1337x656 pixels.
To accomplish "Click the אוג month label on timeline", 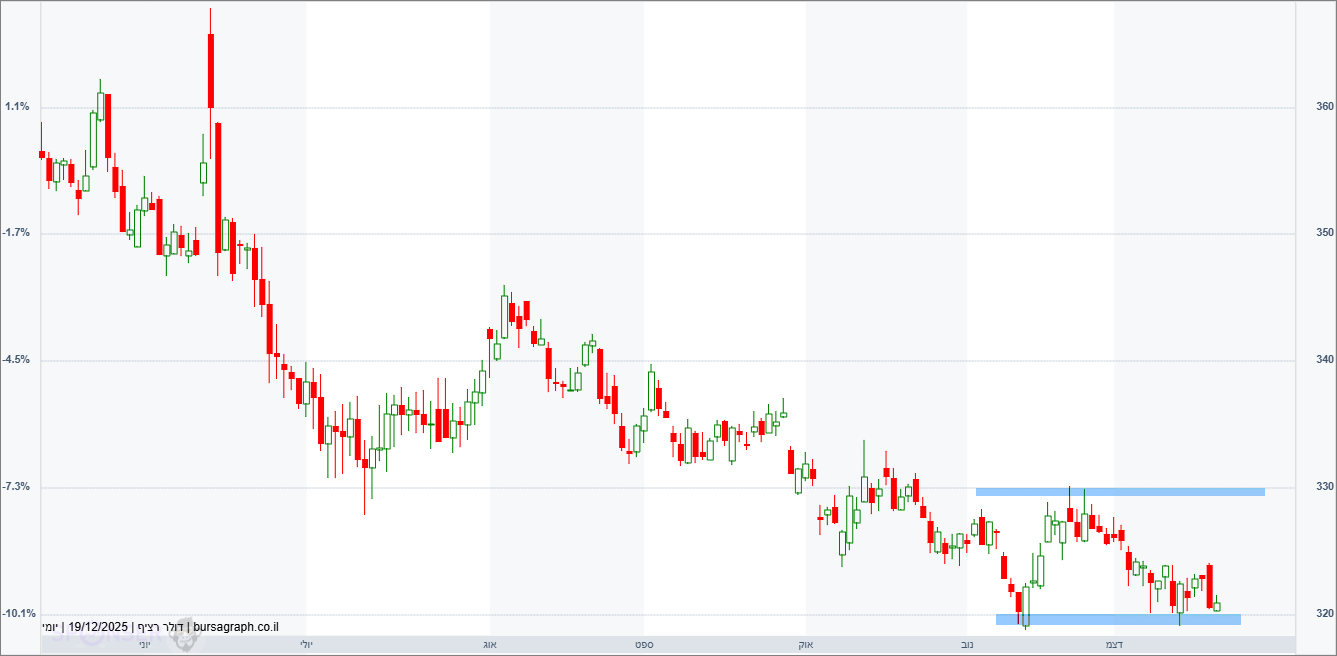I will tap(490, 645).
